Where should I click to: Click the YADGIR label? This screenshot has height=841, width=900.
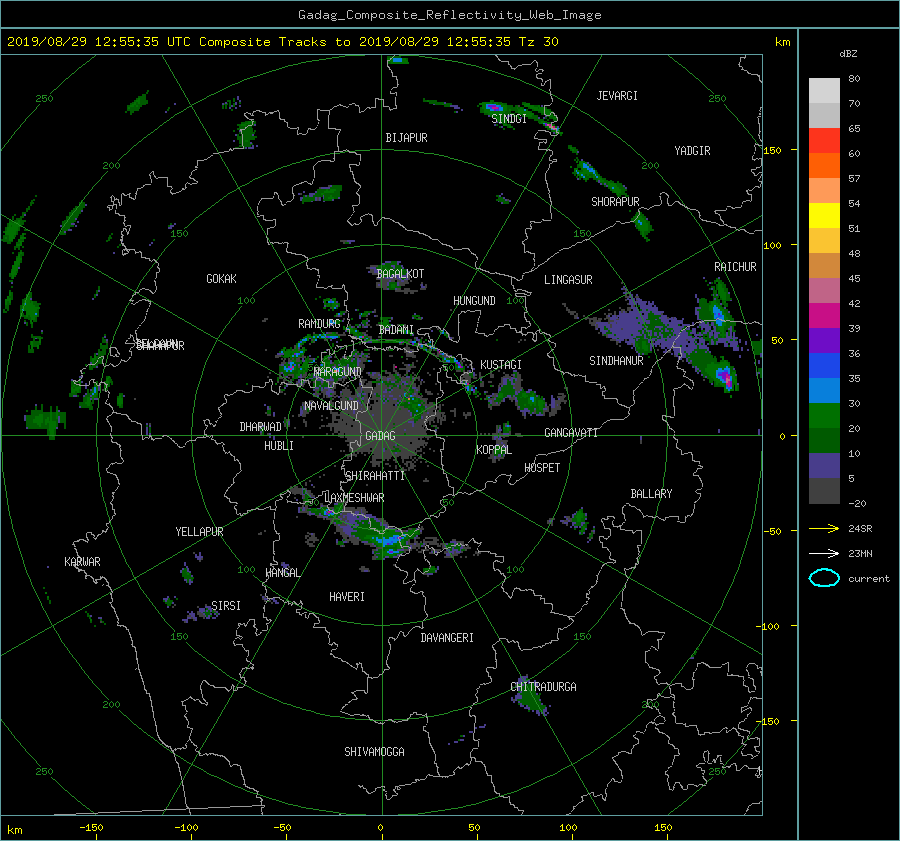coord(692,151)
